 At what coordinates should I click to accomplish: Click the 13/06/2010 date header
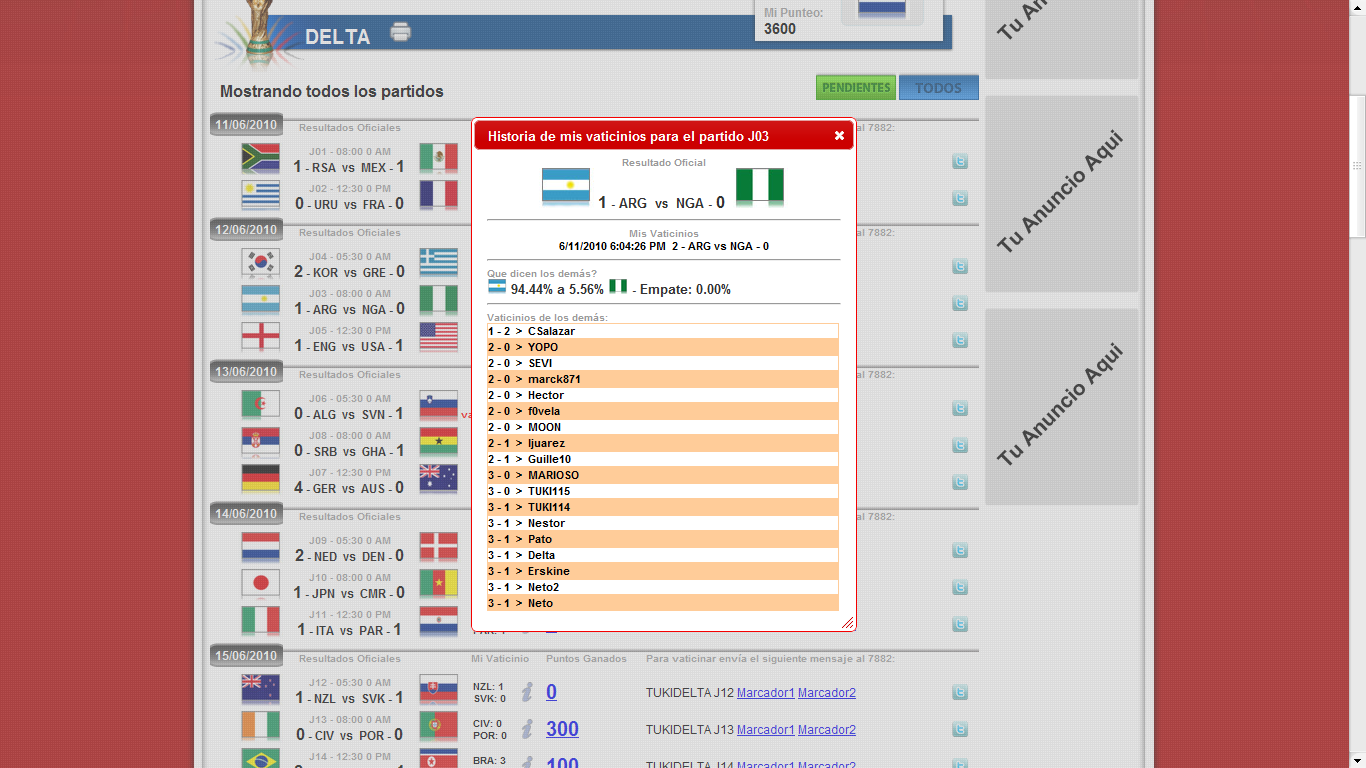click(x=246, y=371)
